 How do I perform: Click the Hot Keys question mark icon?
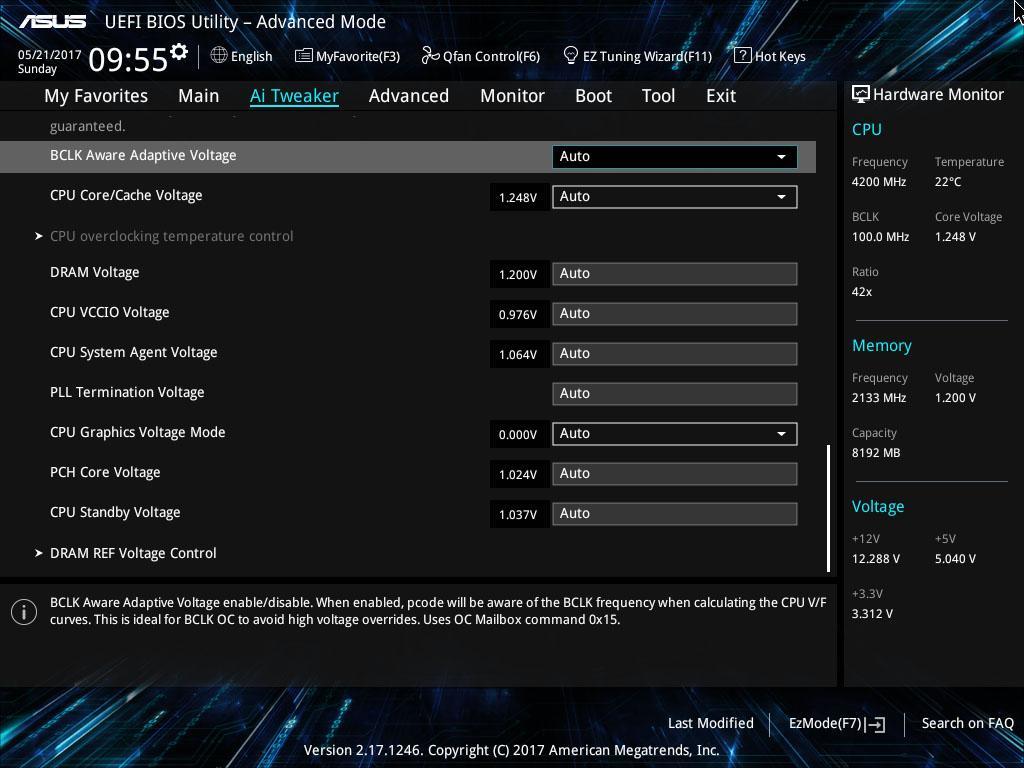click(x=743, y=56)
